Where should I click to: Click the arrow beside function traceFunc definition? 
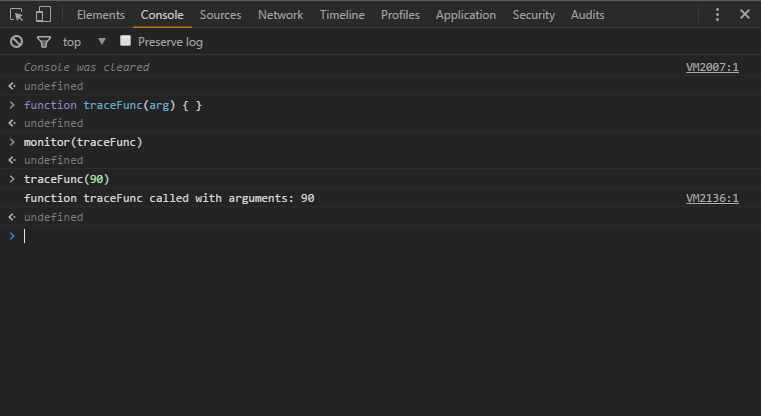pyautogui.click(x=12, y=105)
